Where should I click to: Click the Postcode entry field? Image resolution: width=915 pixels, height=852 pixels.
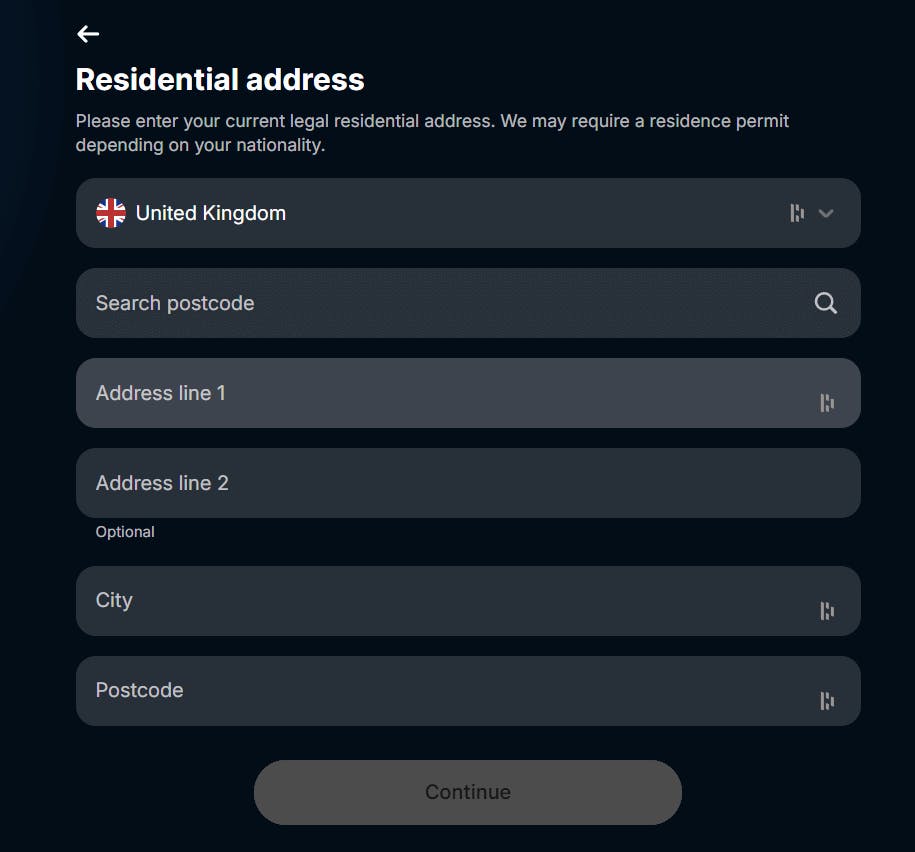pyautogui.click(x=400, y=690)
